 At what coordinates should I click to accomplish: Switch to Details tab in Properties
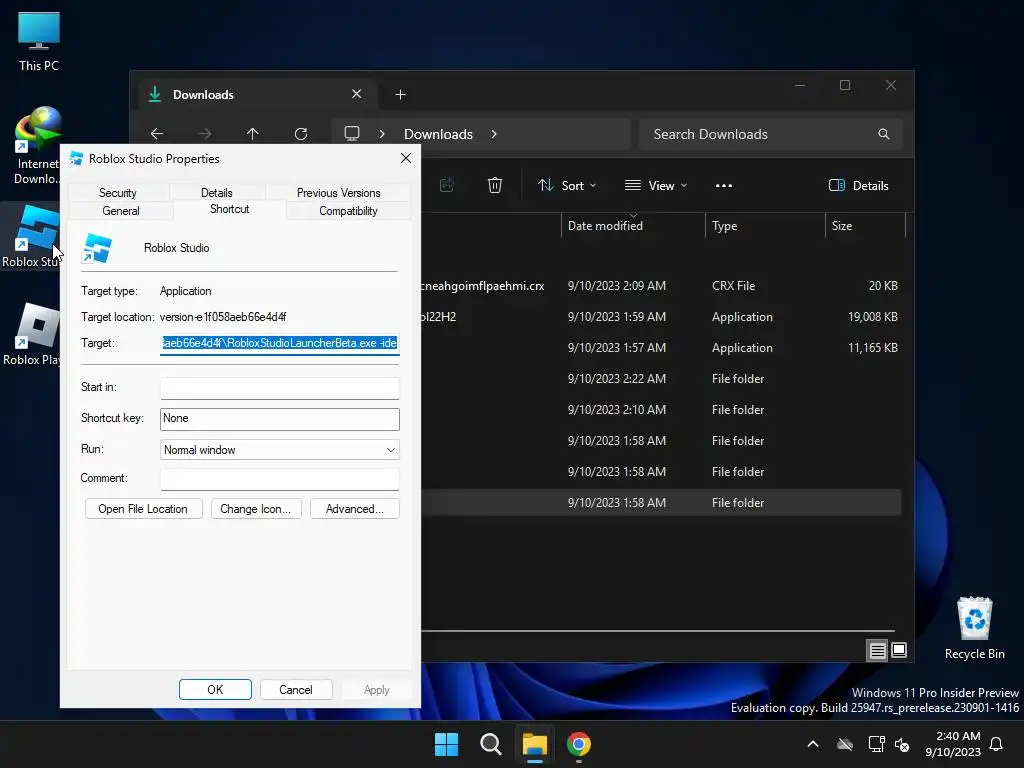pyautogui.click(x=217, y=193)
